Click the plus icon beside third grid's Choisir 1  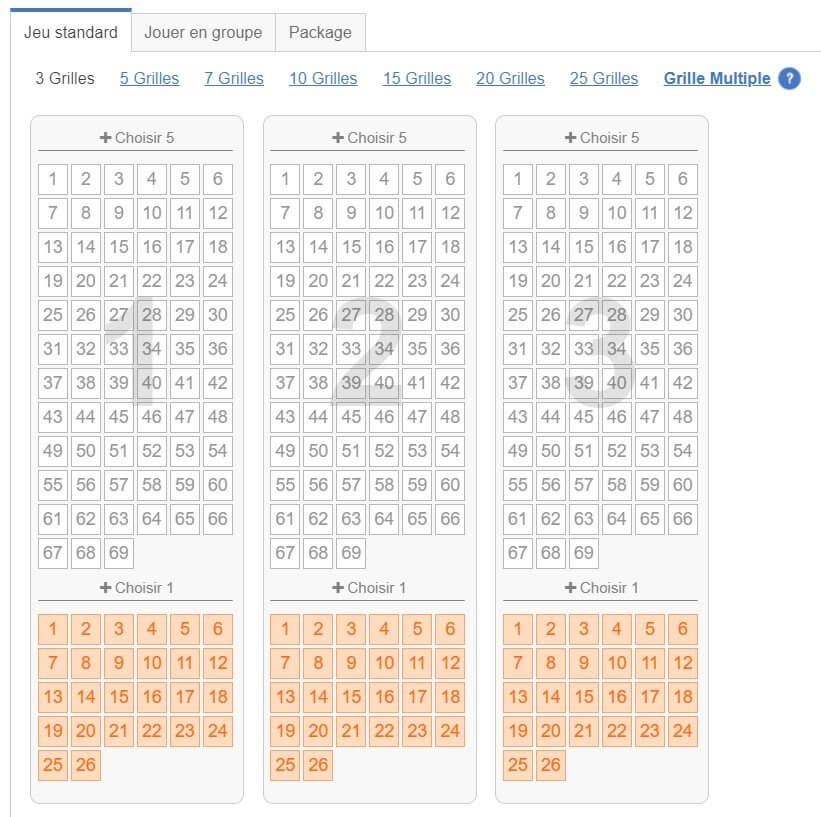(x=570, y=588)
